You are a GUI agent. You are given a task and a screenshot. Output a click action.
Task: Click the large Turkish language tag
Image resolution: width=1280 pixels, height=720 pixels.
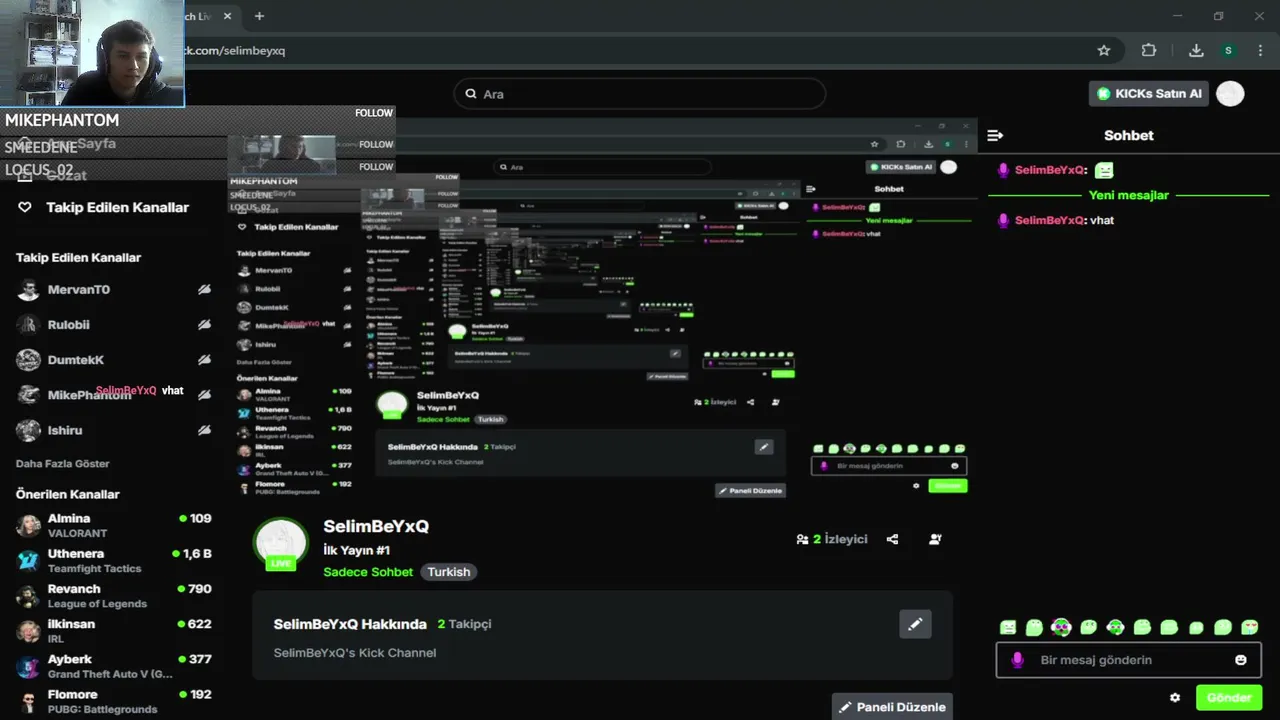pyautogui.click(x=448, y=572)
